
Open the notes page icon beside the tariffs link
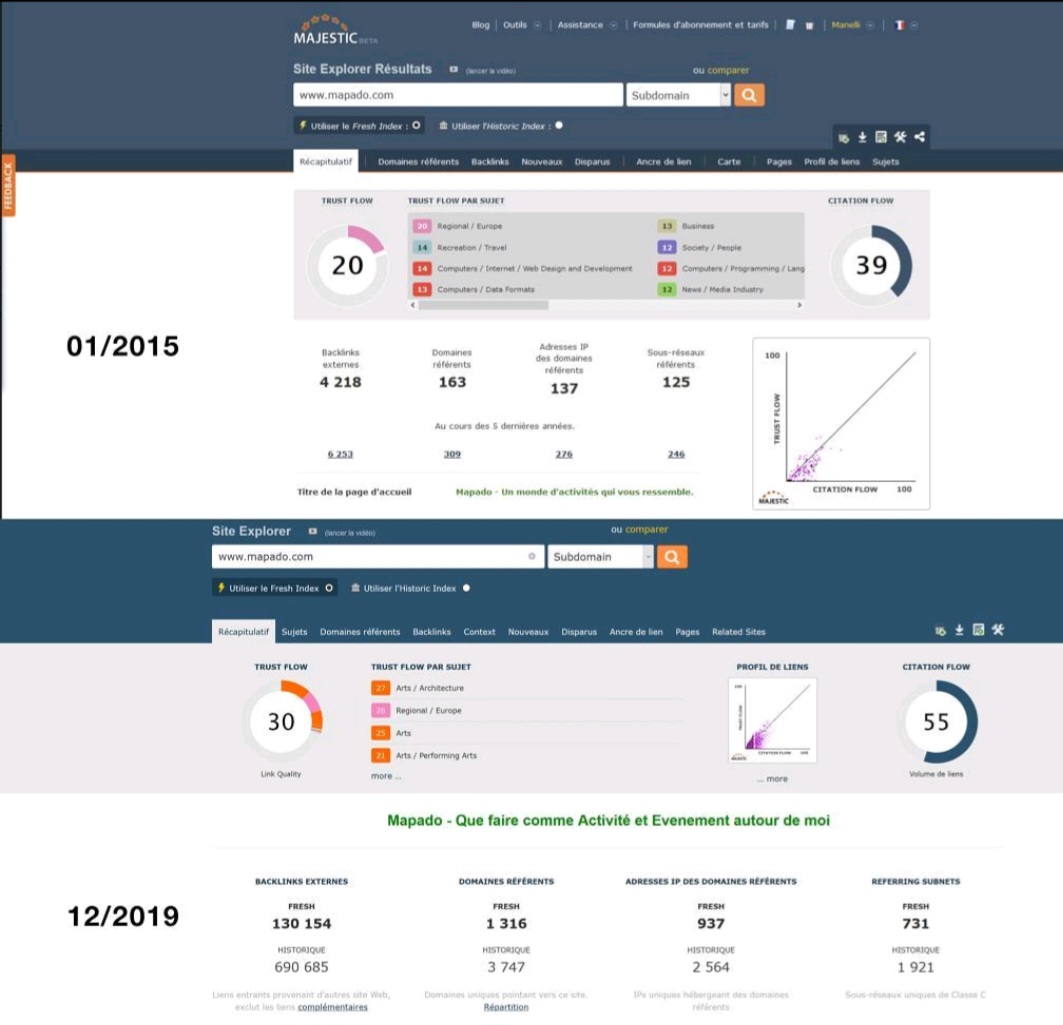790,25
